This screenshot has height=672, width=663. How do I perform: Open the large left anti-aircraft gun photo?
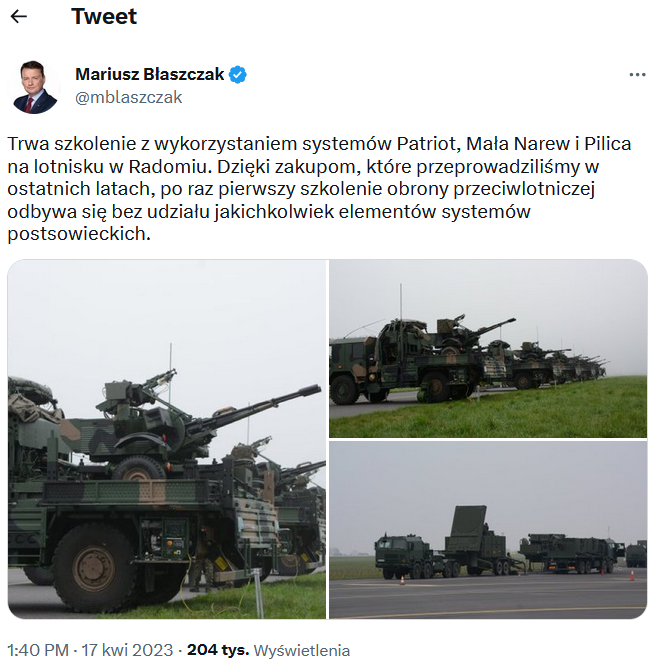[167, 439]
